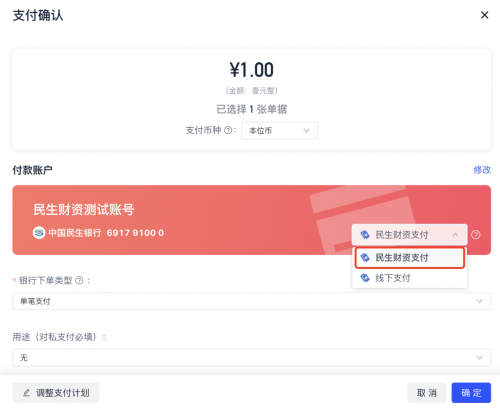Screen dimensions: 500x408
Task: Close the 支付确认 dialog with the X
Action: pyautogui.click(x=484, y=15)
